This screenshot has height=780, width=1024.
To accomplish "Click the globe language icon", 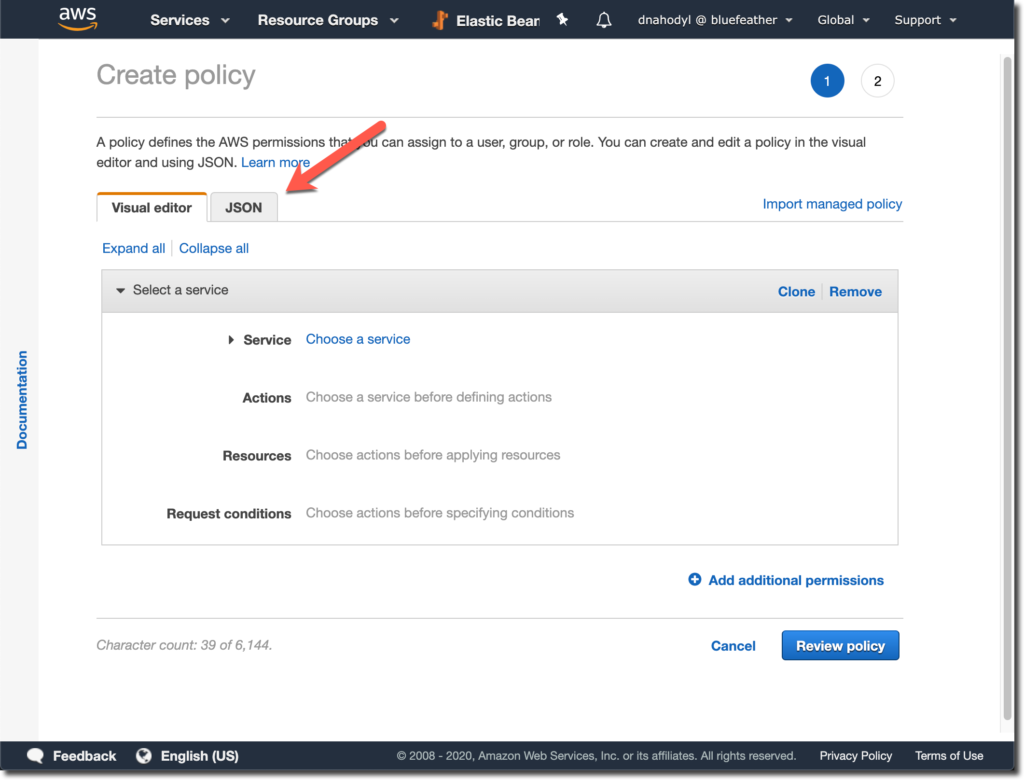I will (144, 756).
